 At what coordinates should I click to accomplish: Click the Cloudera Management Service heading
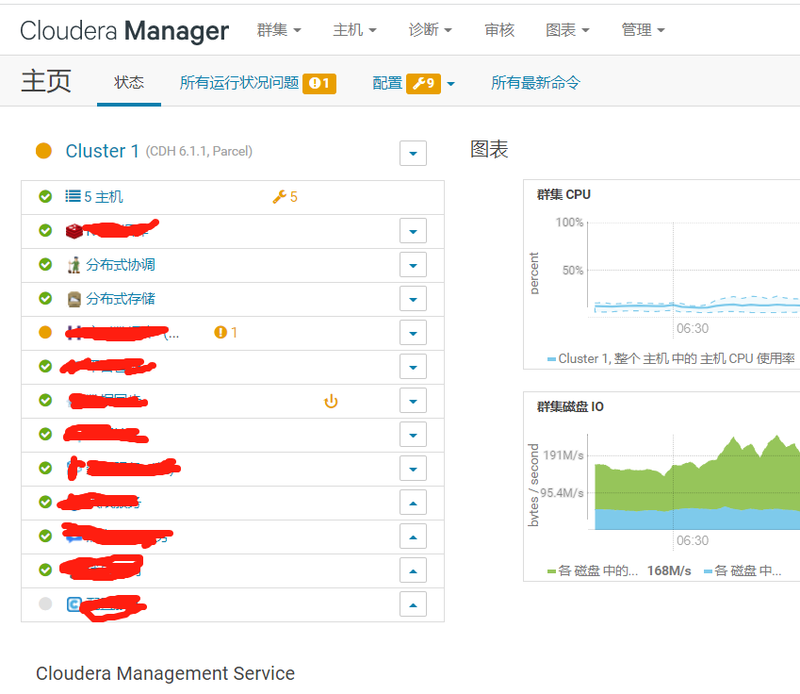coord(165,674)
